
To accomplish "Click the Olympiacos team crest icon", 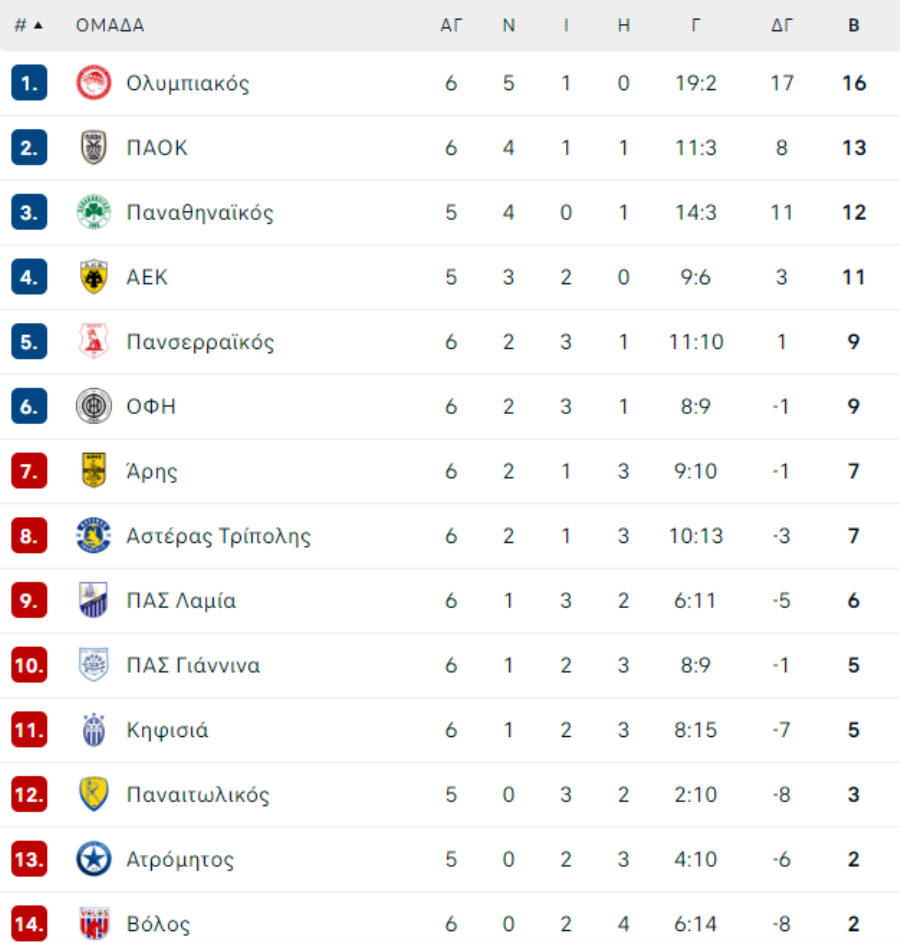I will click(94, 83).
